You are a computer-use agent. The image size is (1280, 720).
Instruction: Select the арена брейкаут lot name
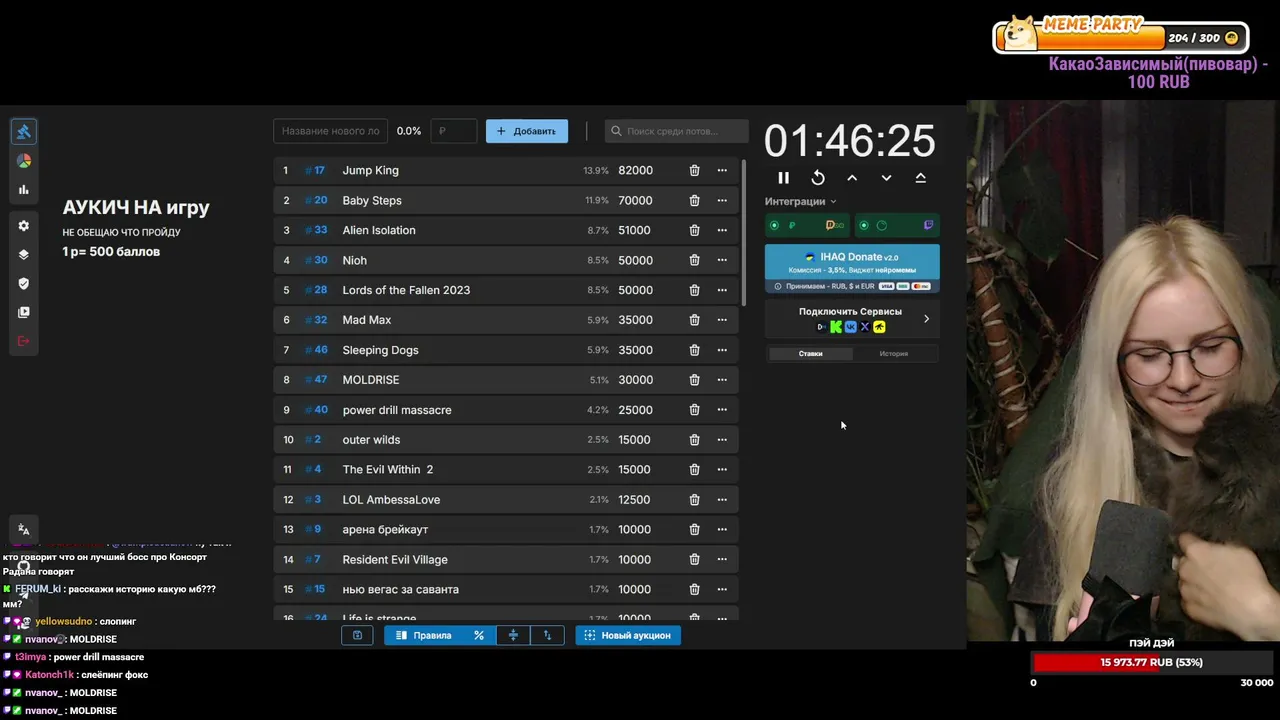point(385,530)
